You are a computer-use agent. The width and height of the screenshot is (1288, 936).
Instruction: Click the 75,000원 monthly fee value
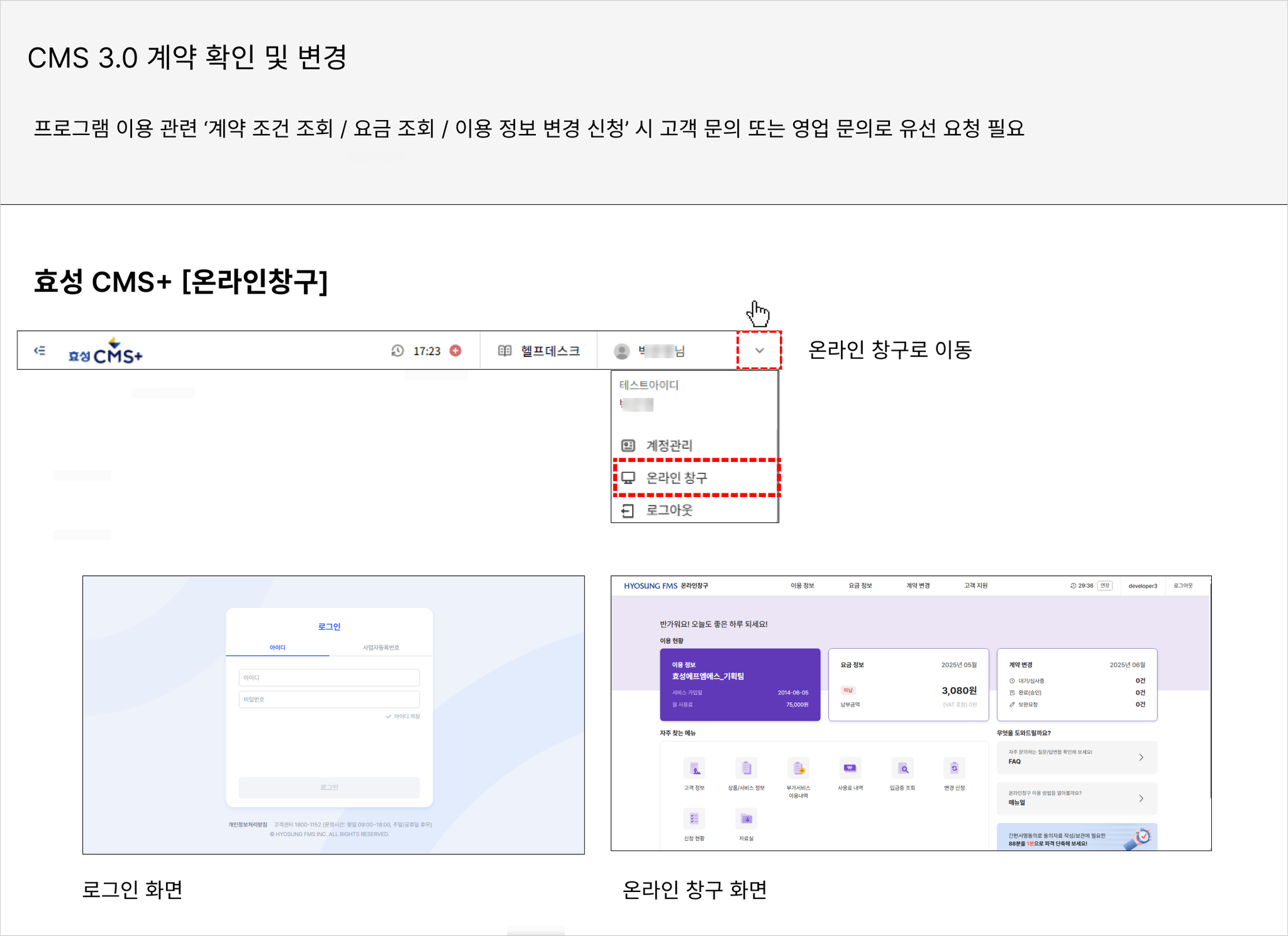[x=797, y=705]
